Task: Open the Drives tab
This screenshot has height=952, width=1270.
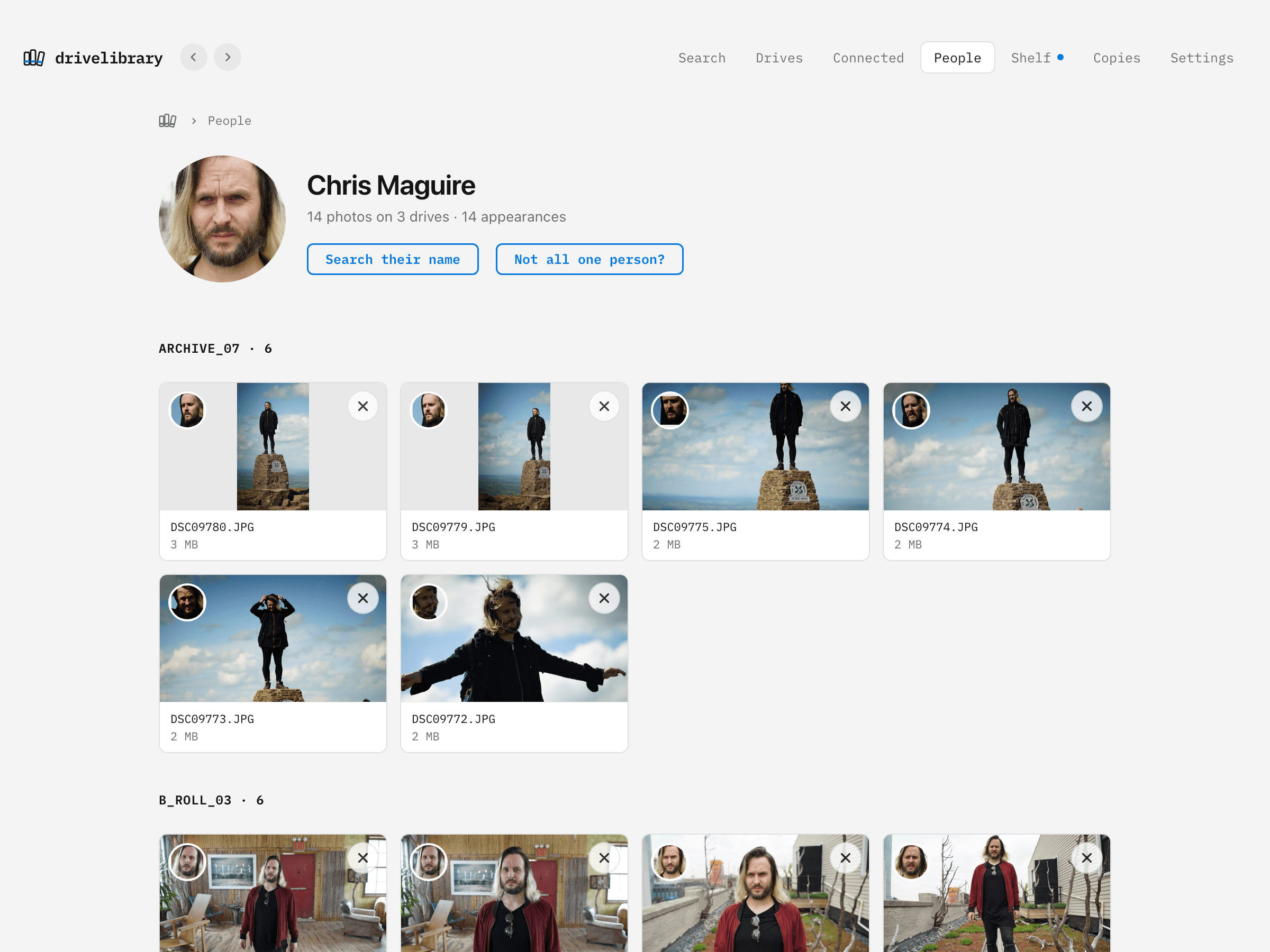Action: (779, 58)
